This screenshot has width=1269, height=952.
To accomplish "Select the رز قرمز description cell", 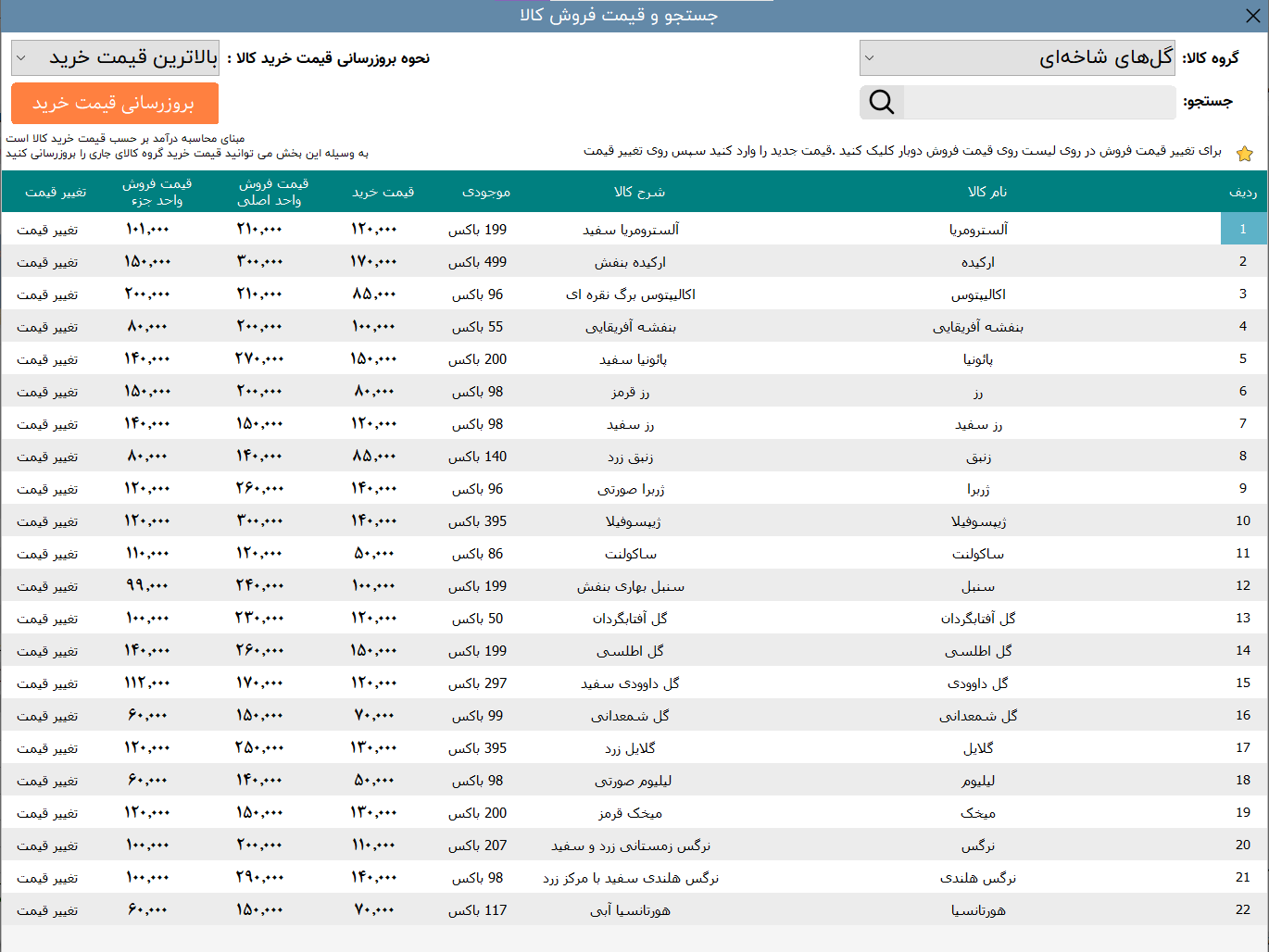I will pos(631,392).
